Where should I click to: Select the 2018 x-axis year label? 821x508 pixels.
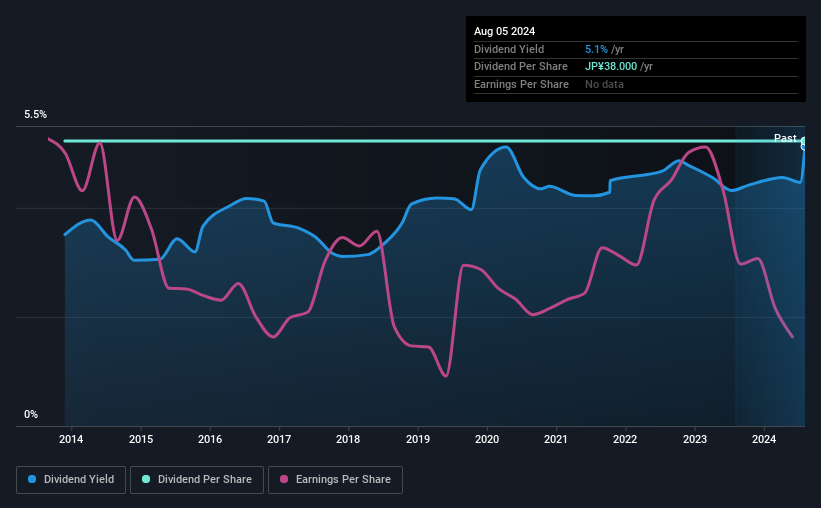click(348, 439)
